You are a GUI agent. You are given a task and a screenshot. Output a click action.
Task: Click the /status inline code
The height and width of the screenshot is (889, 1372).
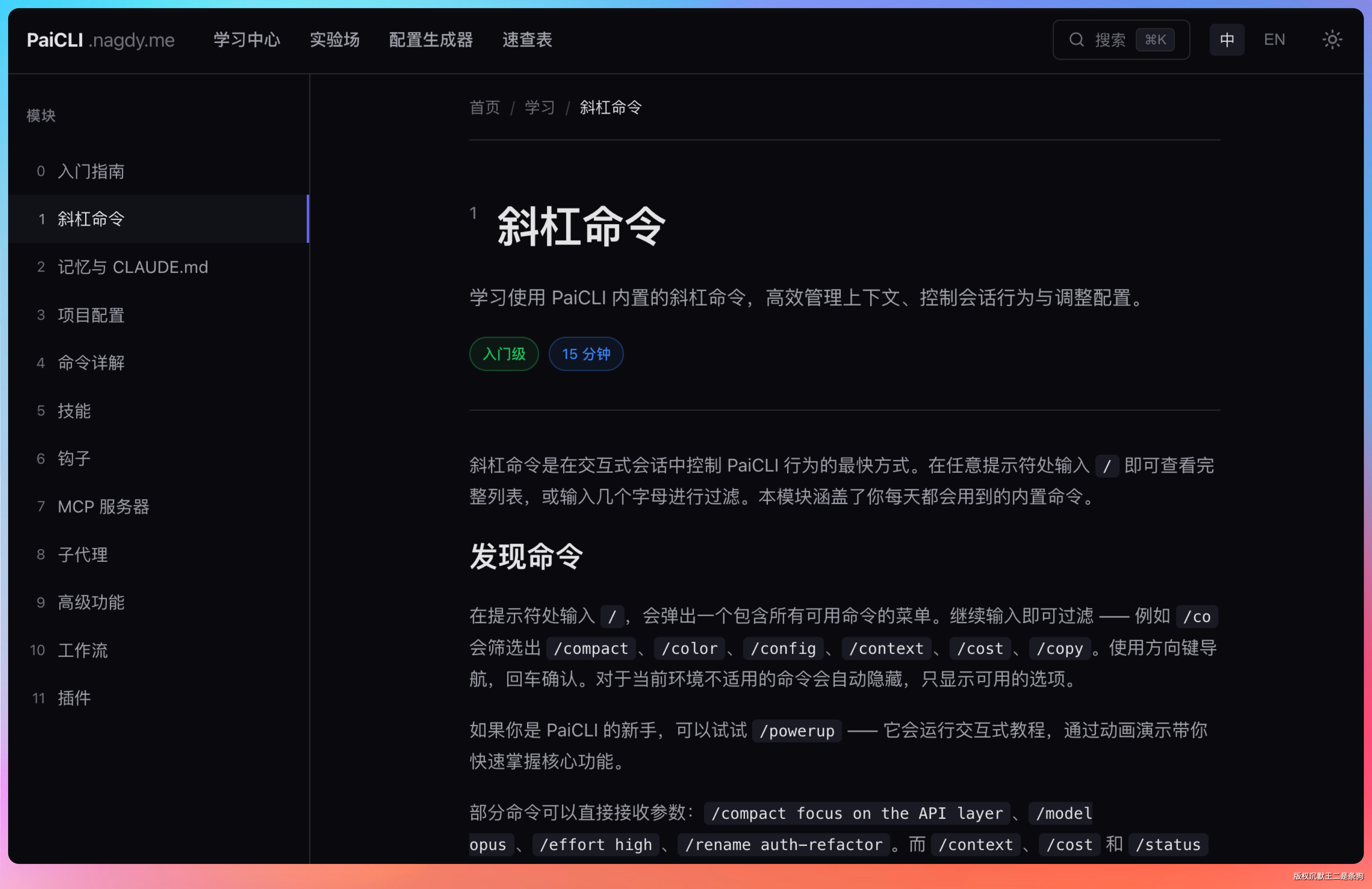[1168, 845]
